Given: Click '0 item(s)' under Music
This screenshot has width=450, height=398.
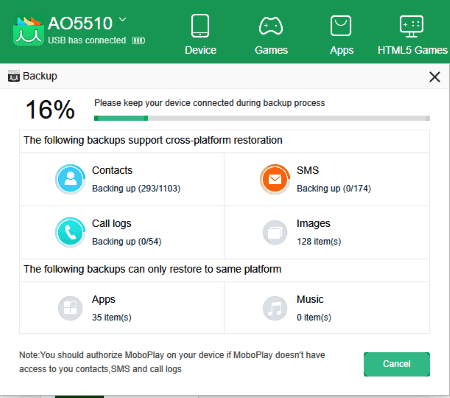Looking at the screenshot, I should pyautogui.click(x=314, y=317).
